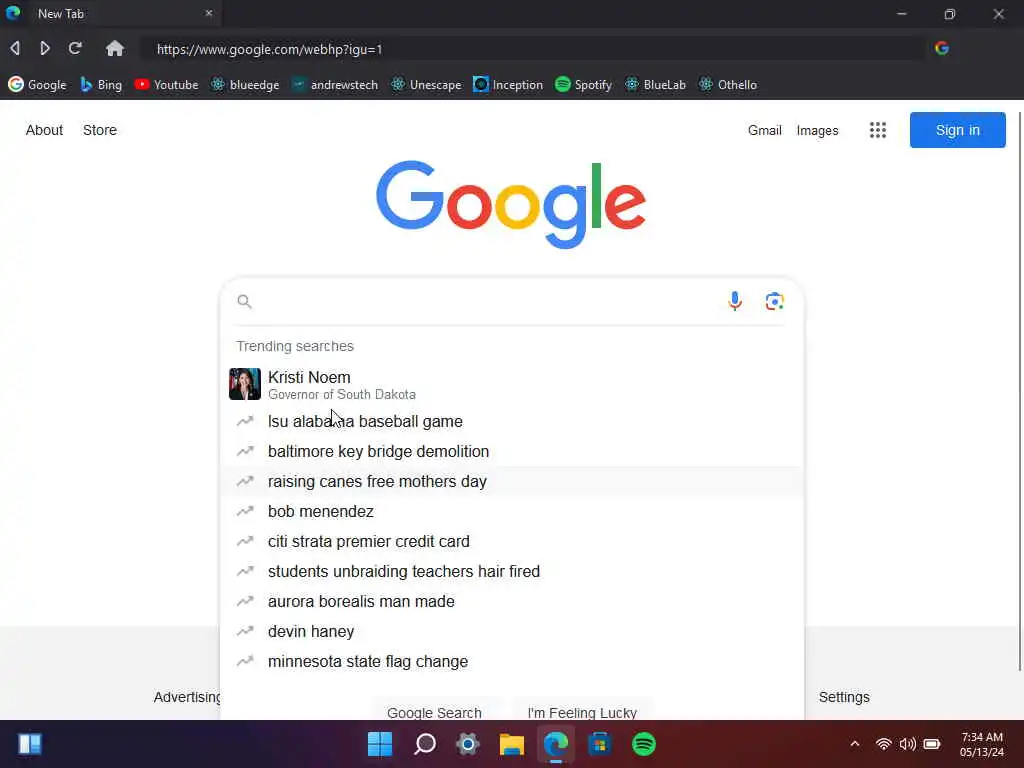
Task: Open Gmail link
Action: pyautogui.click(x=765, y=130)
